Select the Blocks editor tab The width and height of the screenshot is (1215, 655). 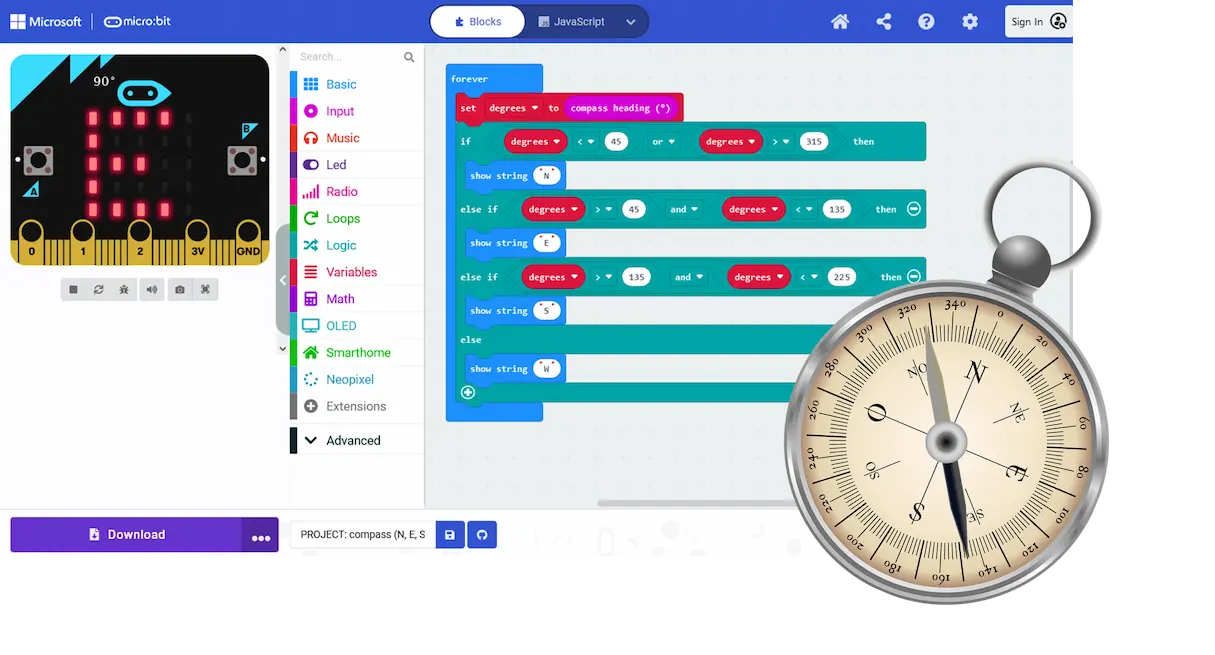478,22
